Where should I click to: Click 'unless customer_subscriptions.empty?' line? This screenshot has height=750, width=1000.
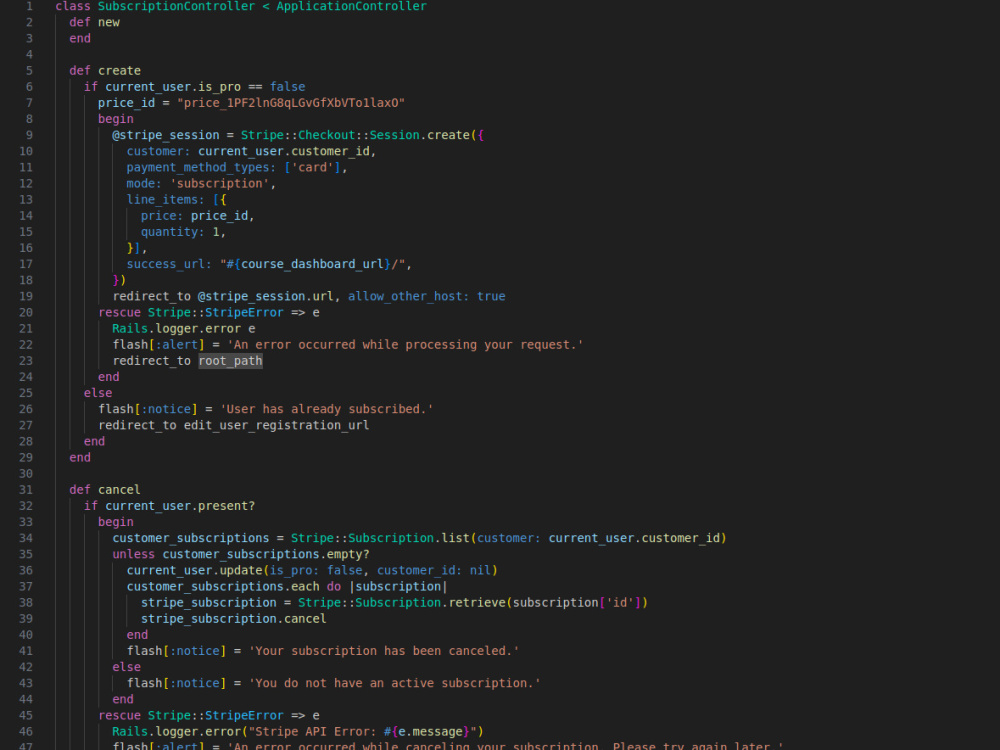pos(241,554)
